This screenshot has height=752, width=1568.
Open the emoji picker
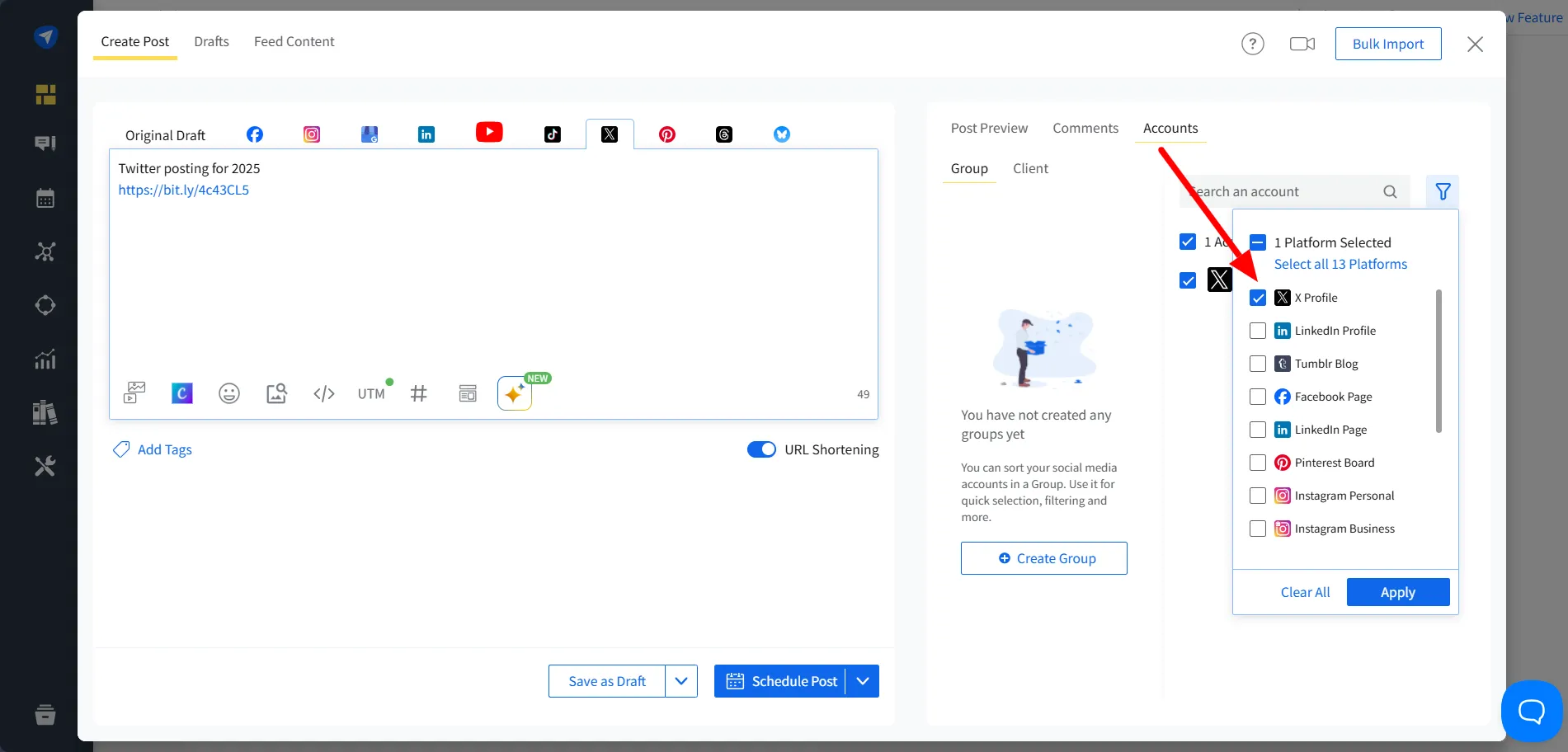point(229,394)
